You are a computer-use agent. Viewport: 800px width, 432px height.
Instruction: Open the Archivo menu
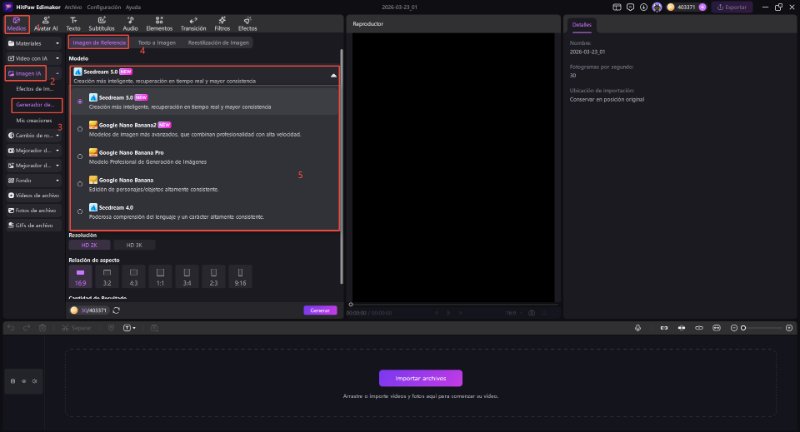(x=73, y=6)
